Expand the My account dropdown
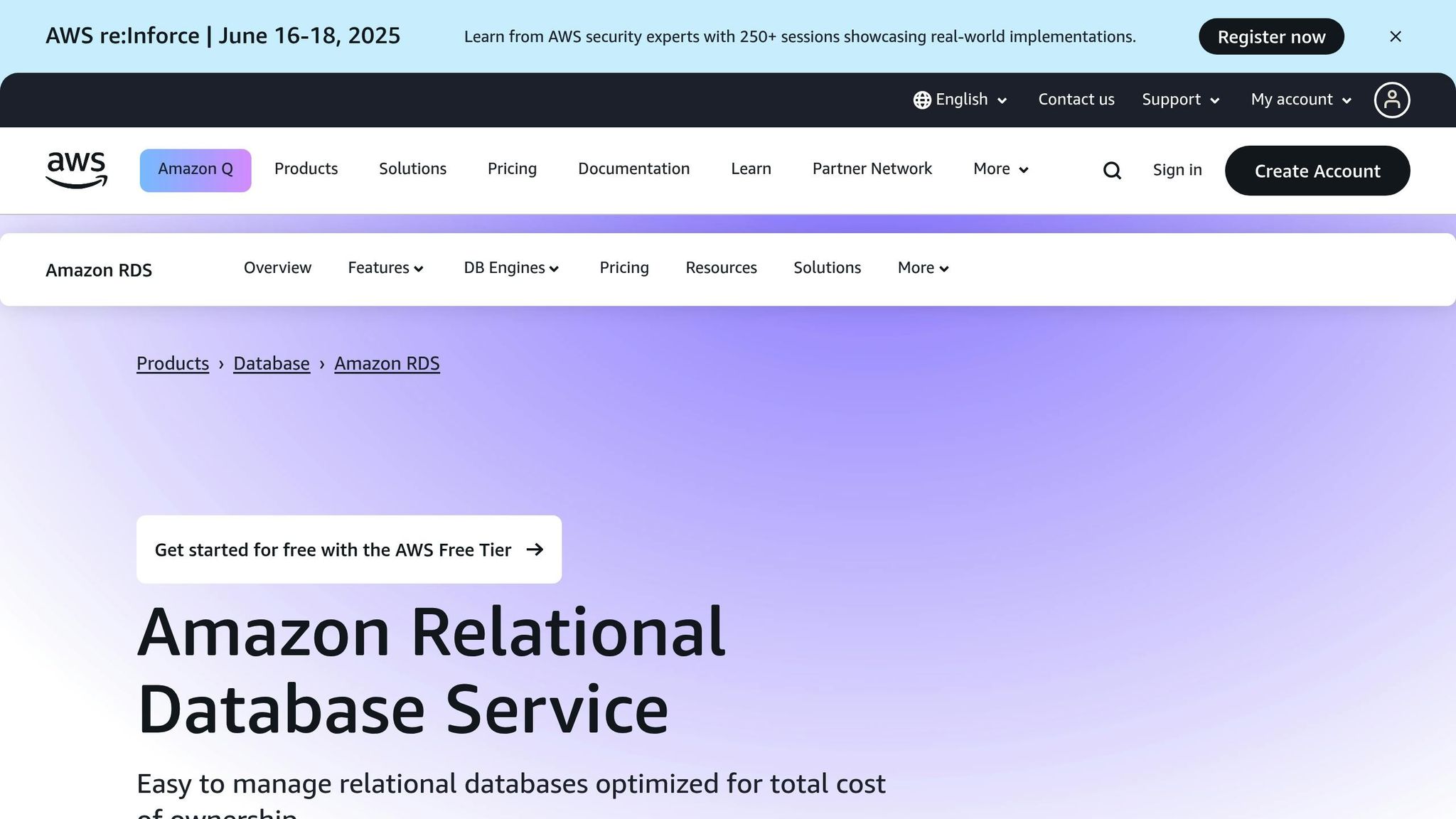 (1301, 100)
